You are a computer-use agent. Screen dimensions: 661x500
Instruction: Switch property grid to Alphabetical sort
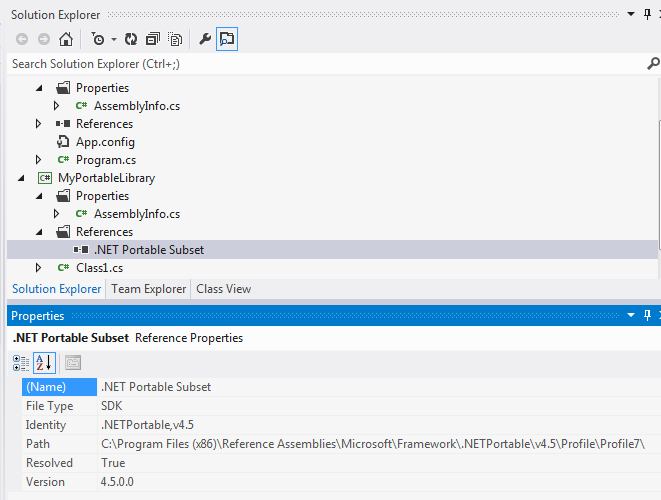[x=44, y=363]
